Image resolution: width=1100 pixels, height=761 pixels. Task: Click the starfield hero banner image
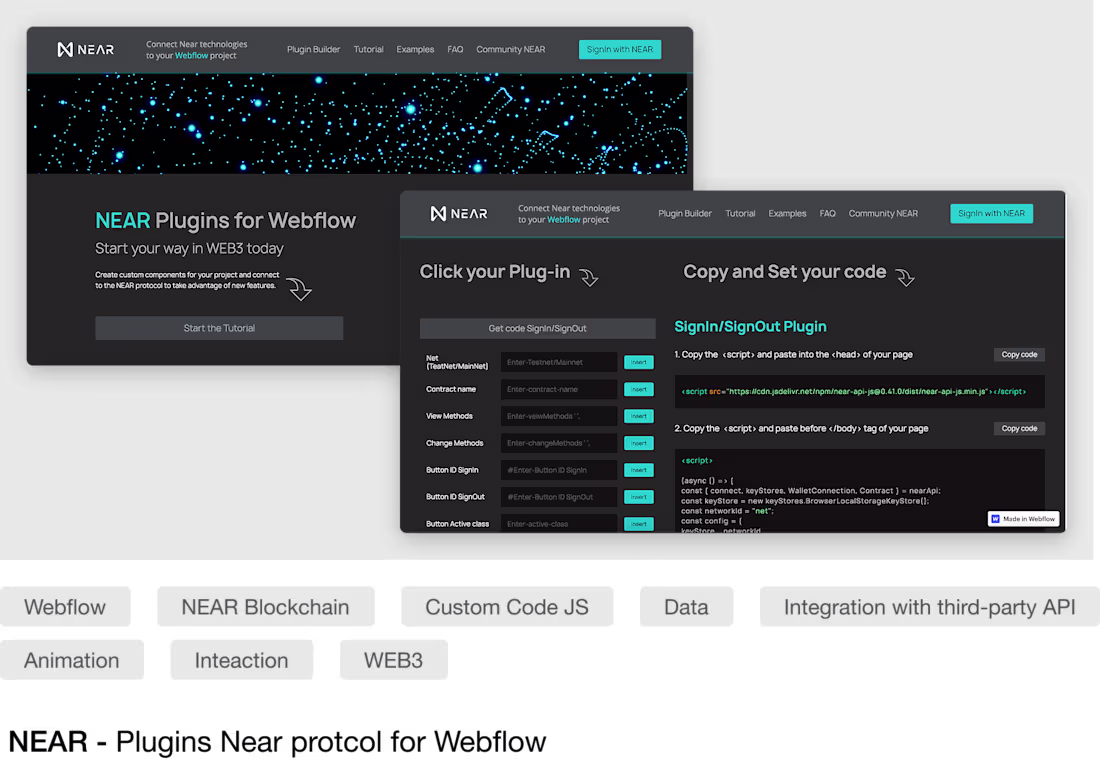358,123
